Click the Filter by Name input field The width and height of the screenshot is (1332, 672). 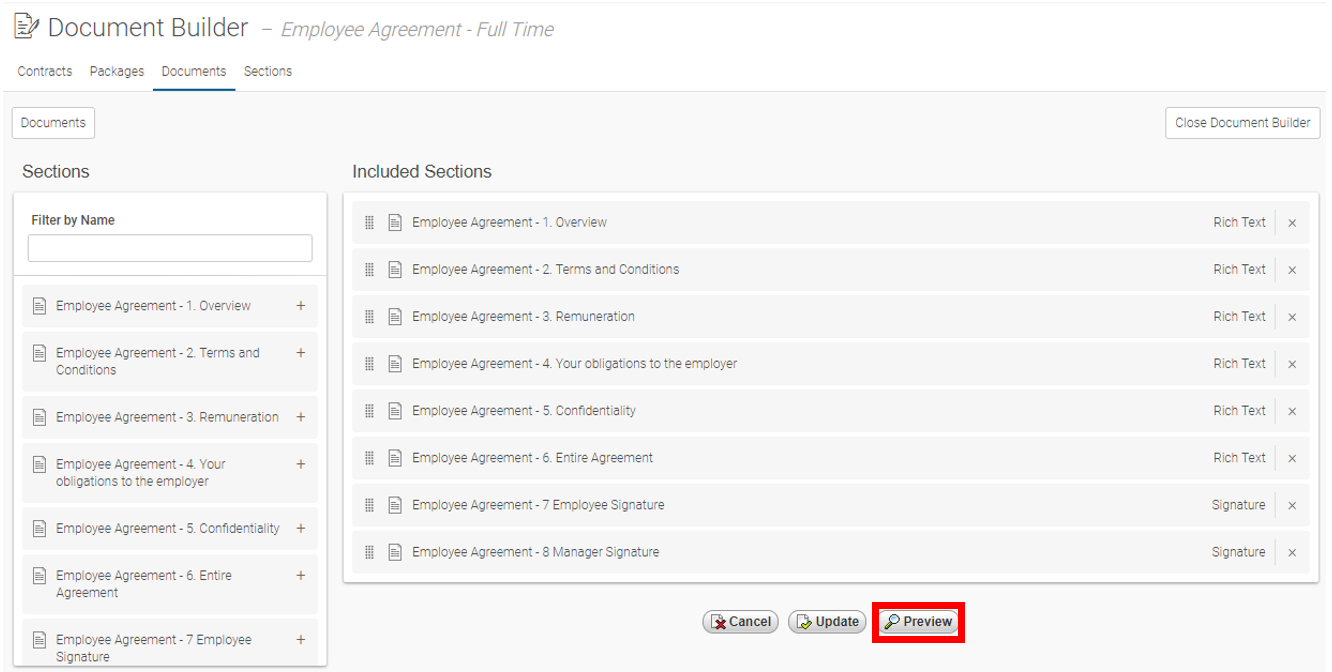tap(170, 248)
